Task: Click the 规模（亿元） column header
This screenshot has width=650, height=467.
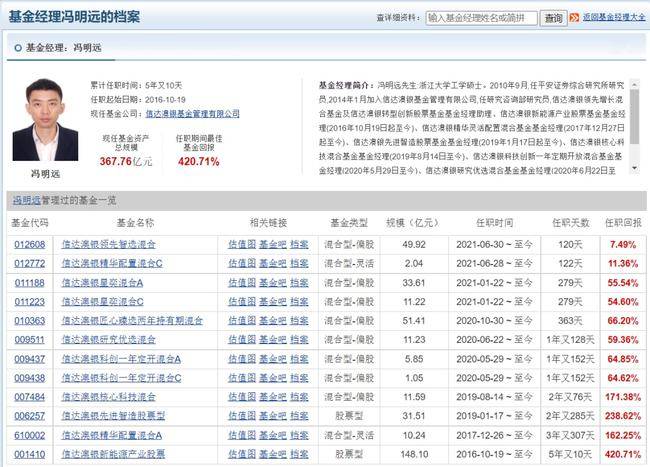Action: (x=412, y=223)
